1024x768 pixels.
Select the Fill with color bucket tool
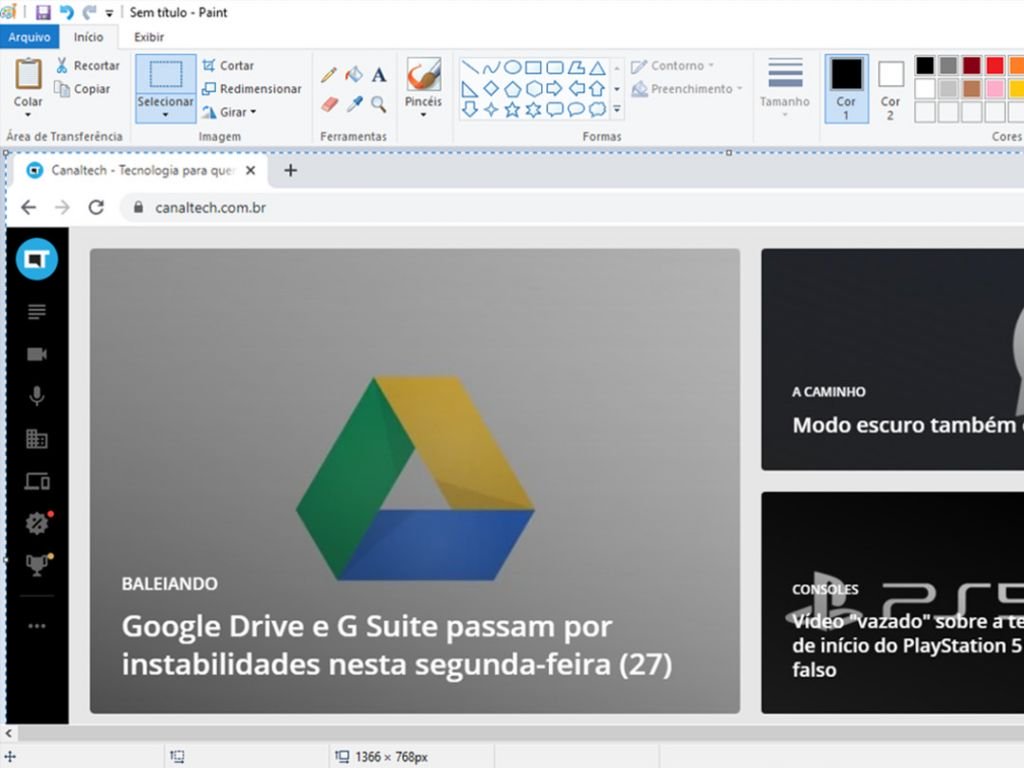pos(354,74)
